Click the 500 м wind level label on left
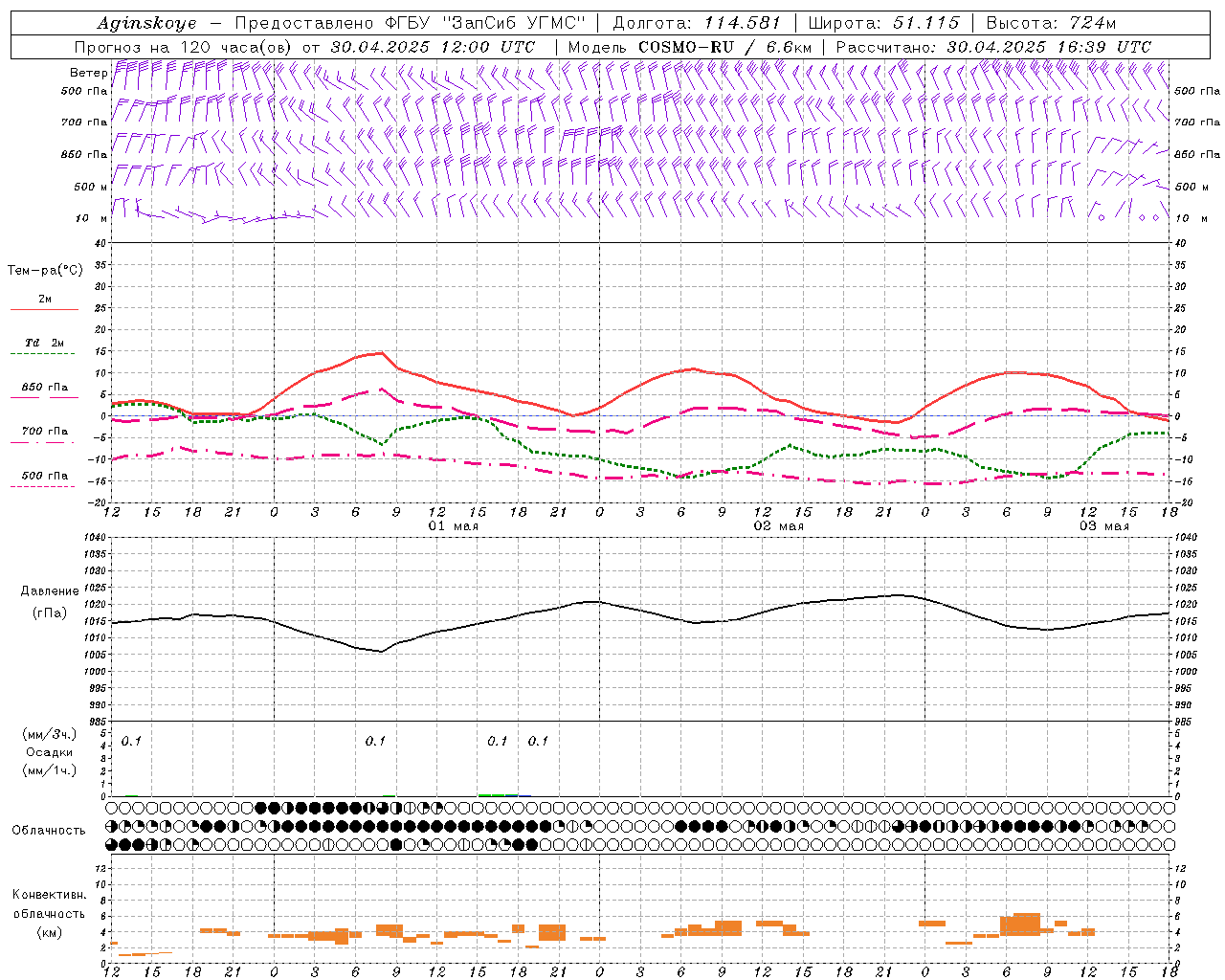The width and height of the screenshot is (1225, 980). tap(91, 187)
